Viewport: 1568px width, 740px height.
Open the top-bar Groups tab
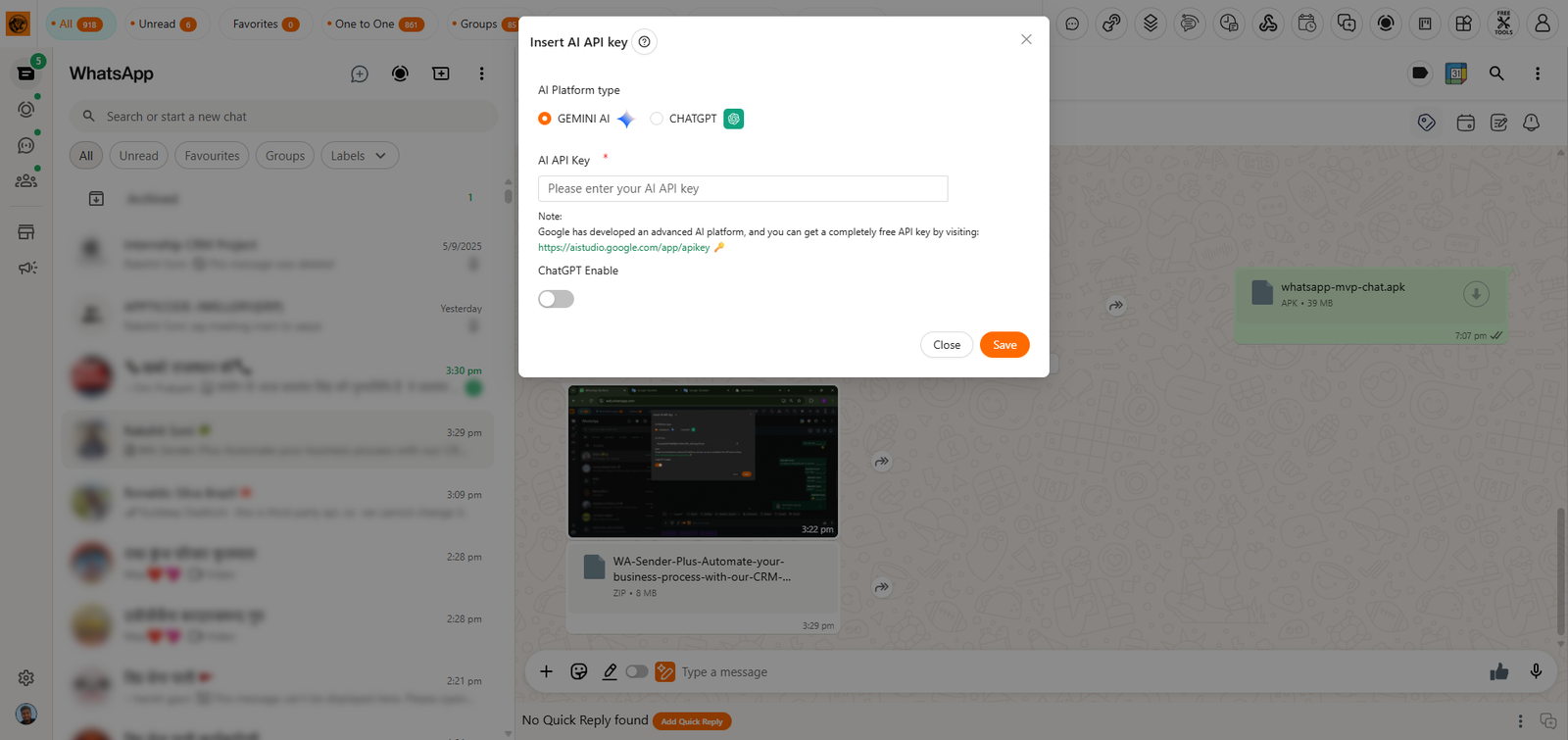pos(484,24)
